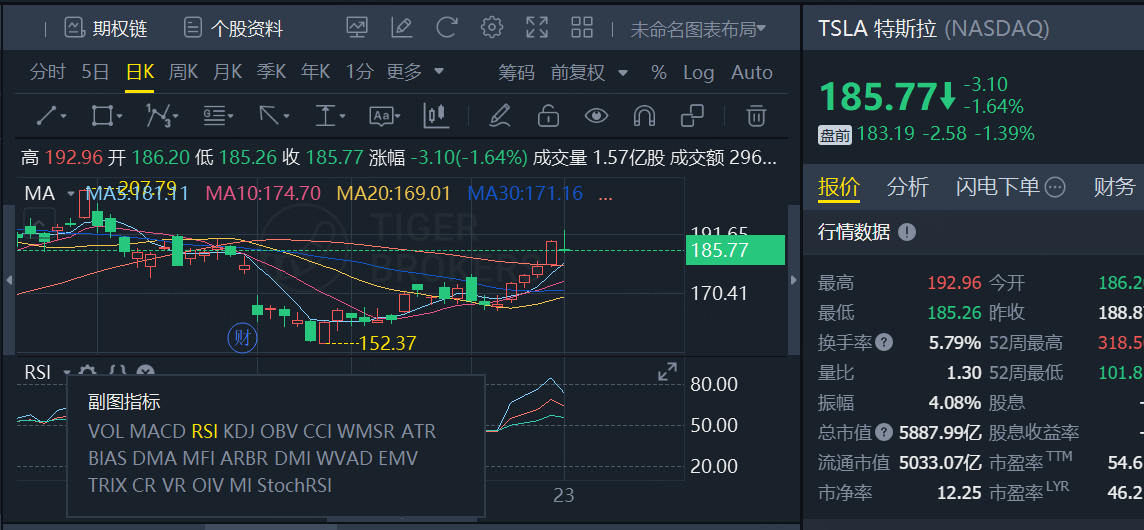
Task: Click the right panel collapse arrow
Action: tap(794, 280)
